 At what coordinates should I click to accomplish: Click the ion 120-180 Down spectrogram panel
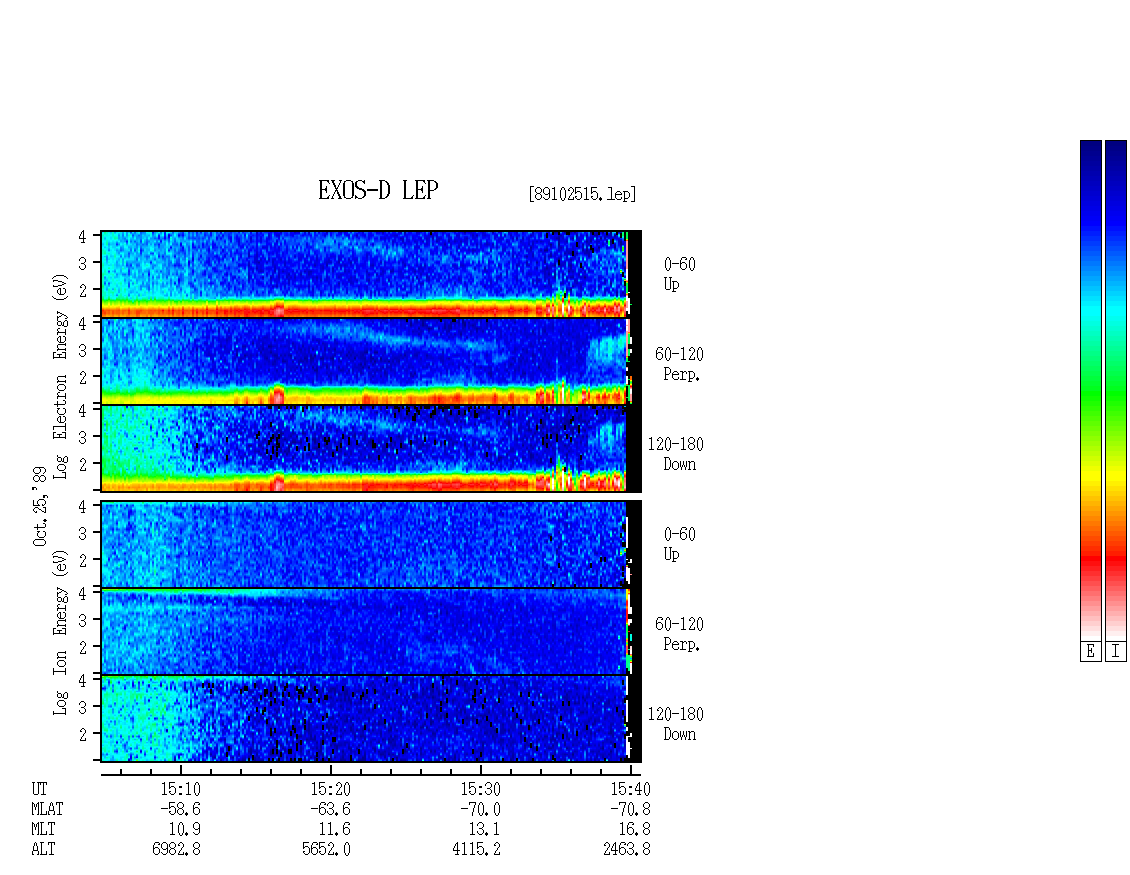(x=370, y=719)
